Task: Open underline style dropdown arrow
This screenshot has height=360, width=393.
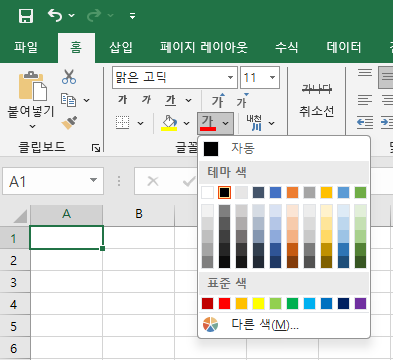Action: [188, 100]
